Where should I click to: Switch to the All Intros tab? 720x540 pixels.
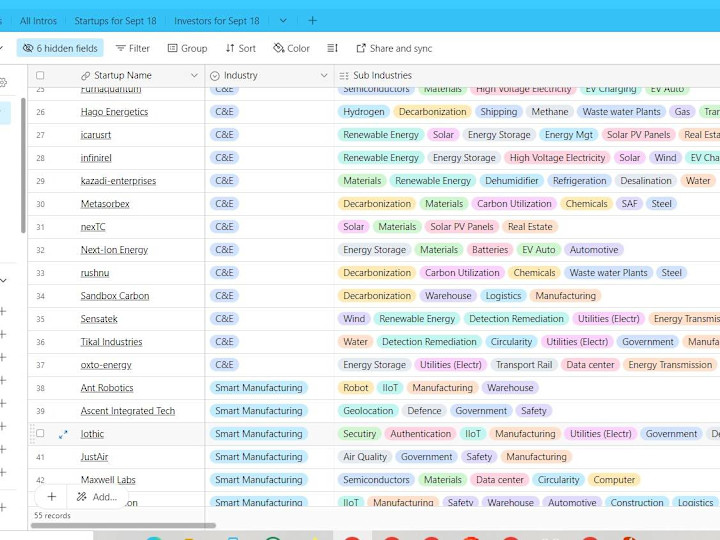[38, 21]
